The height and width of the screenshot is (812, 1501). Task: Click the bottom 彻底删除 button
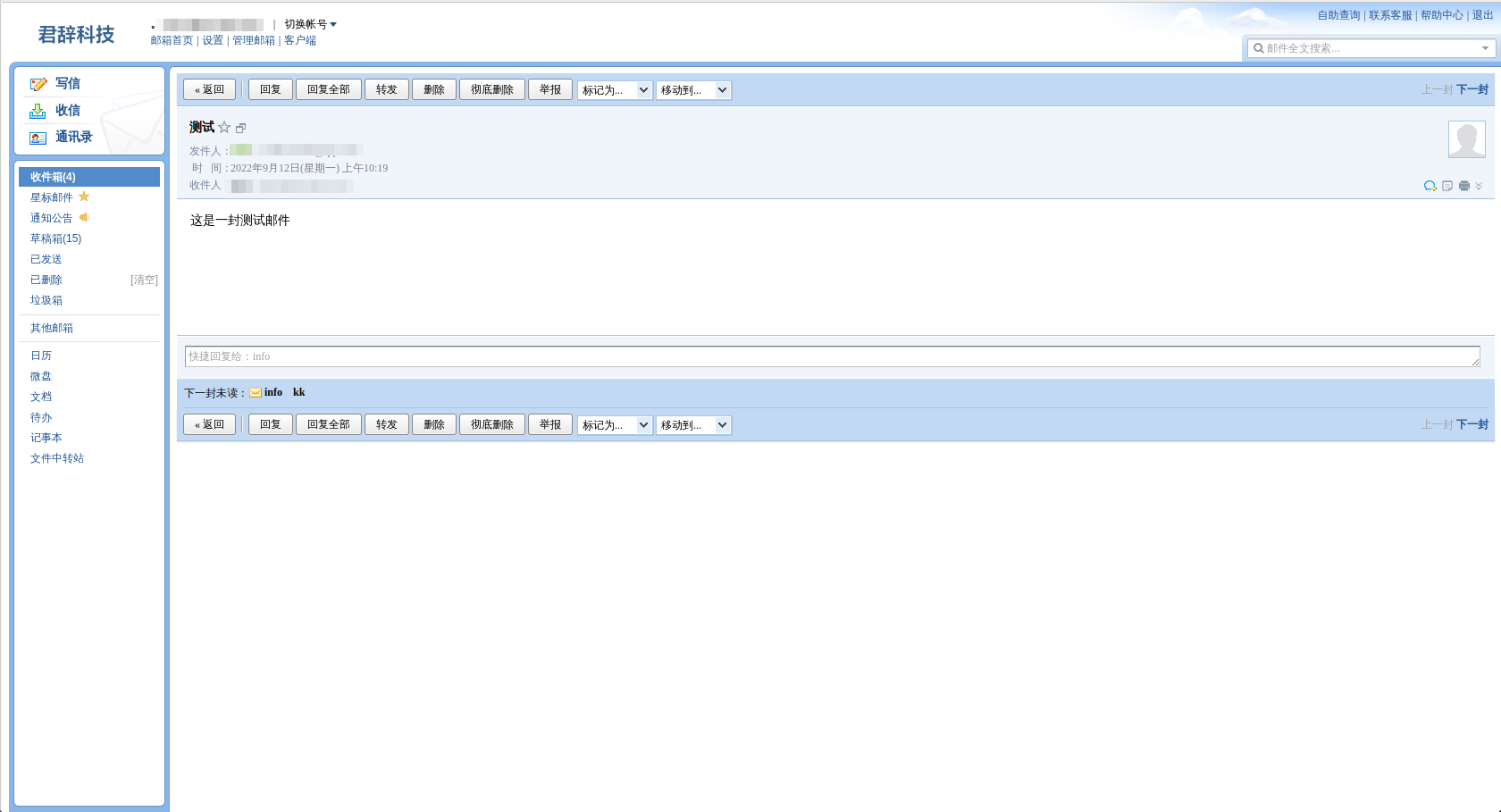point(492,424)
